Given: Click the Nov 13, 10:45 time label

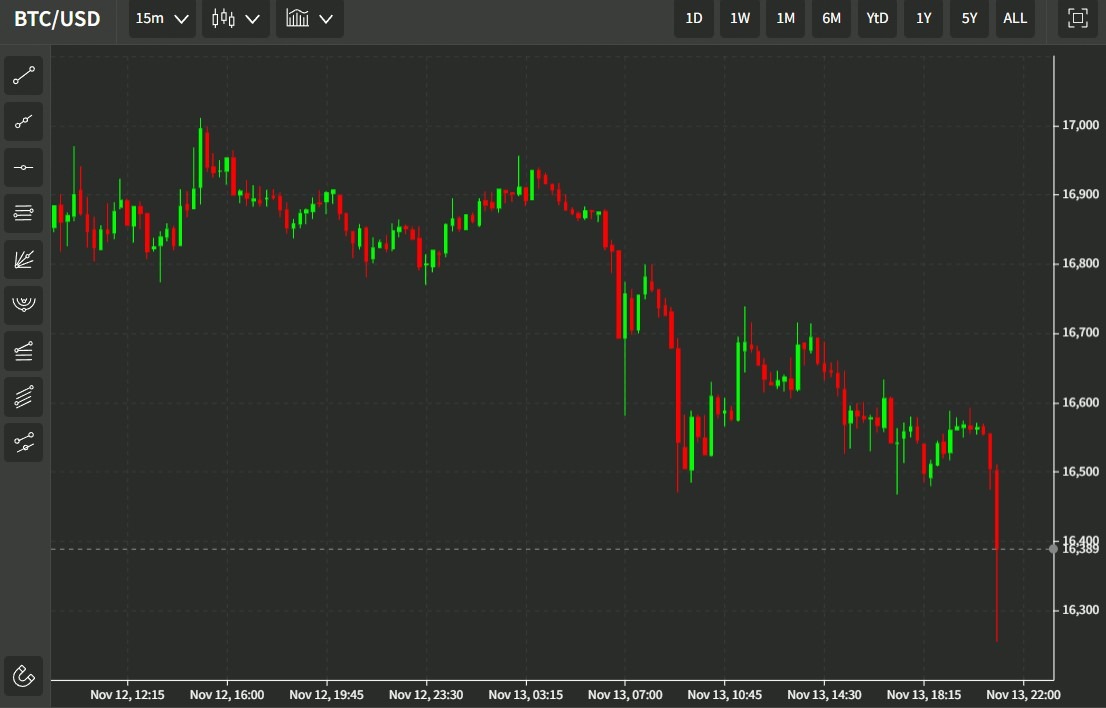Looking at the screenshot, I should [724, 695].
